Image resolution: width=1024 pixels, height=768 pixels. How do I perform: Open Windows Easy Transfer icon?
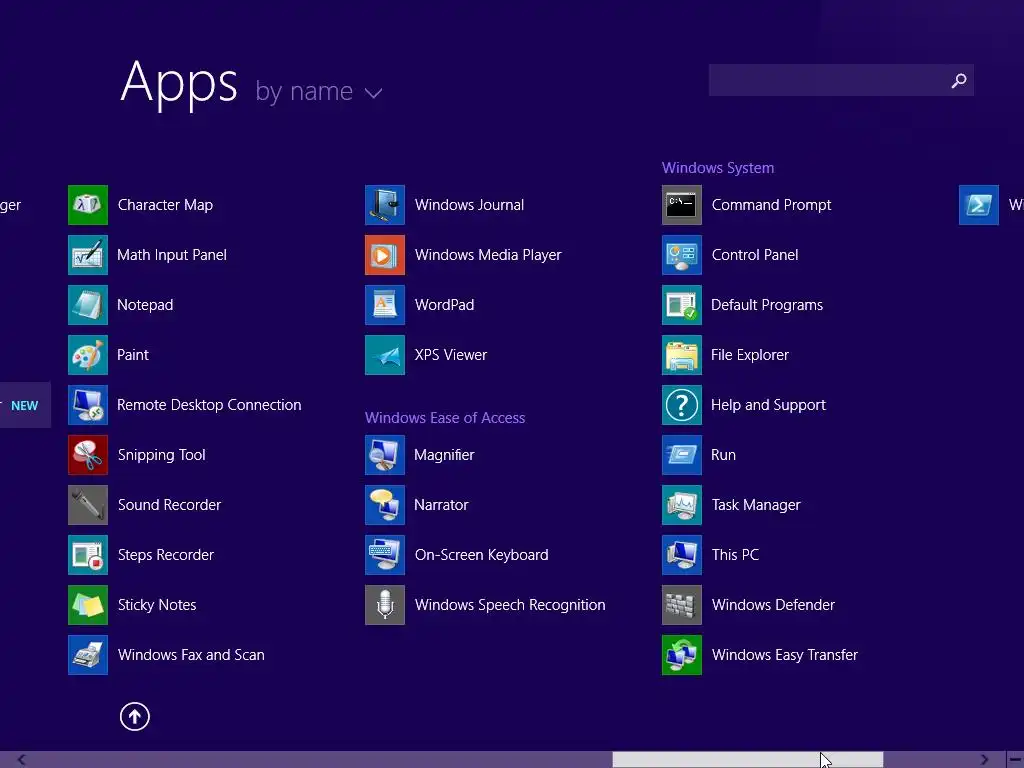point(682,654)
